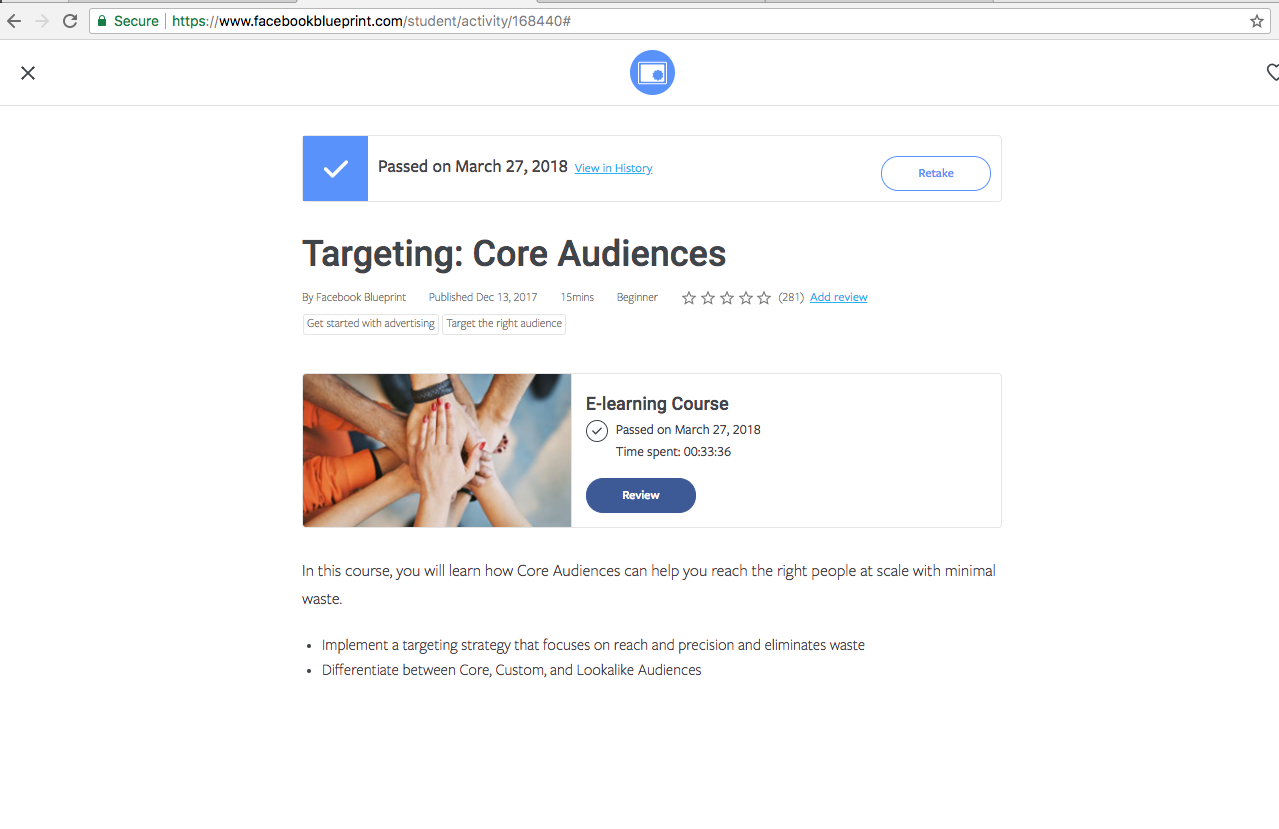
Task: Reload the current page
Action: point(68,20)
